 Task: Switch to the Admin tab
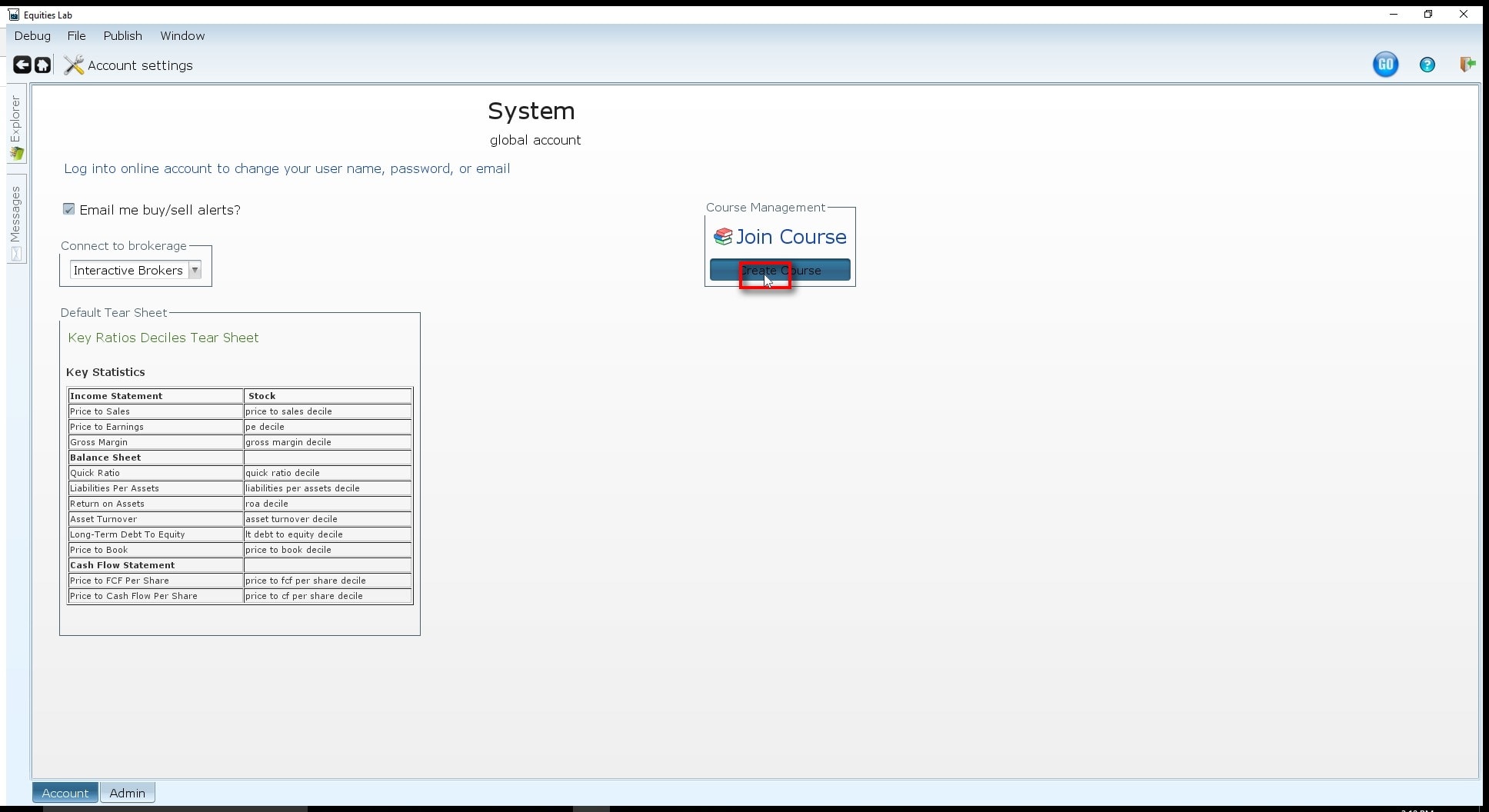(127, 793)
